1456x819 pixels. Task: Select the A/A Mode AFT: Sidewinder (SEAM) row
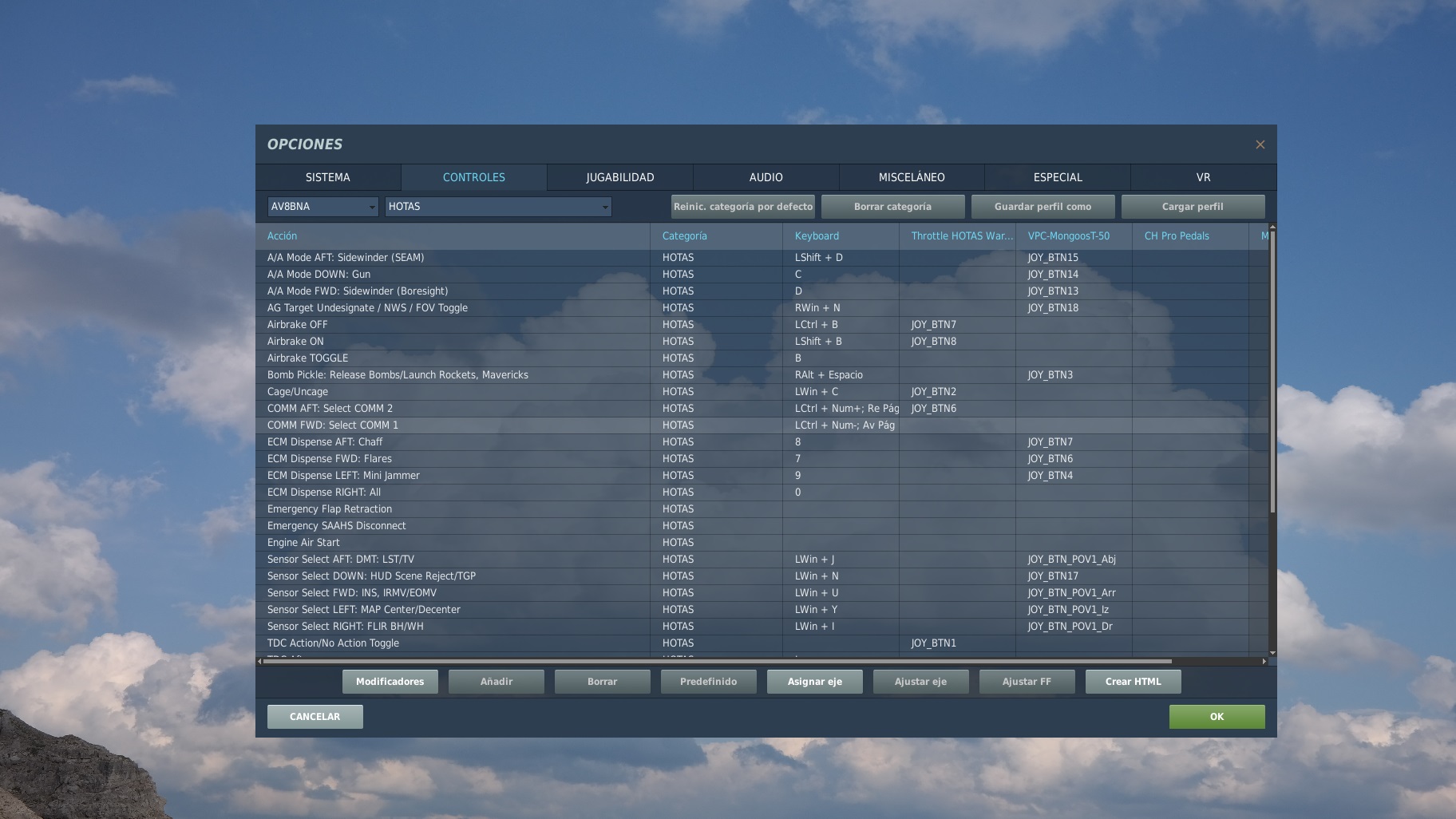(762, 258)
